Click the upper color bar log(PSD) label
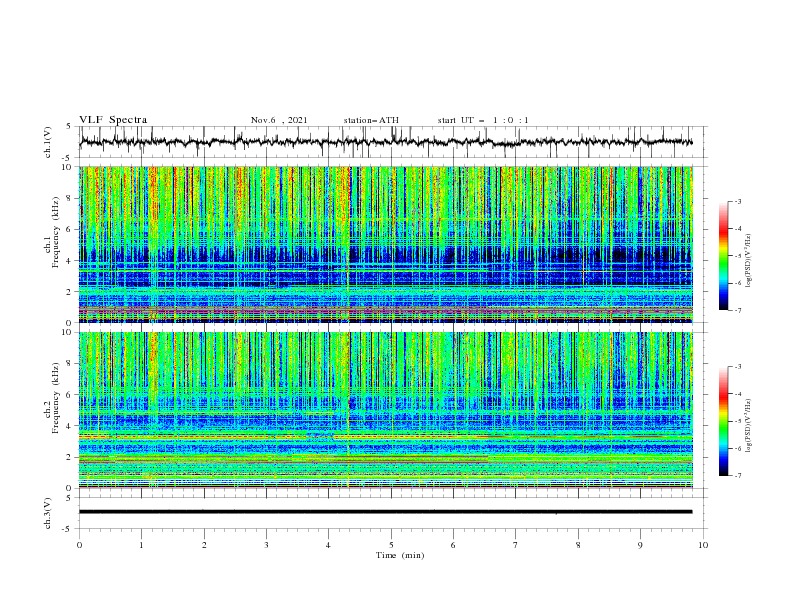This screenshot has height=612, width=792. pyautogui.click(x=749, y=261)
